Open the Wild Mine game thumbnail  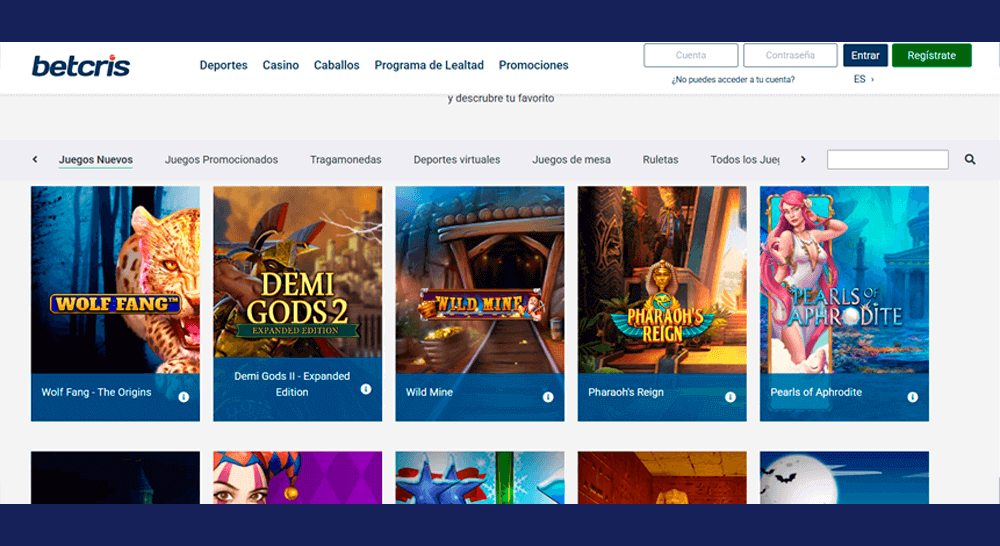[x=480, y=280]
